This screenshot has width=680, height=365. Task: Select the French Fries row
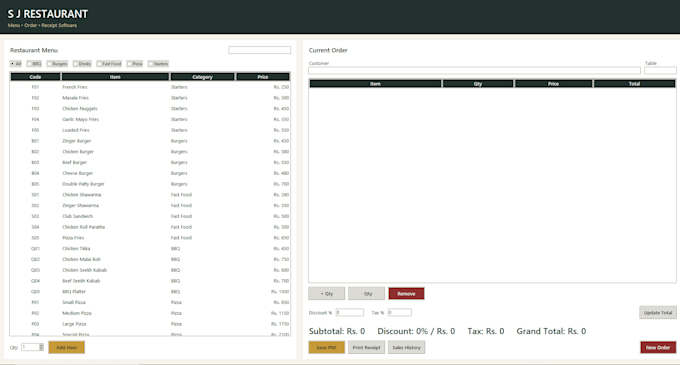coord(150,87)
